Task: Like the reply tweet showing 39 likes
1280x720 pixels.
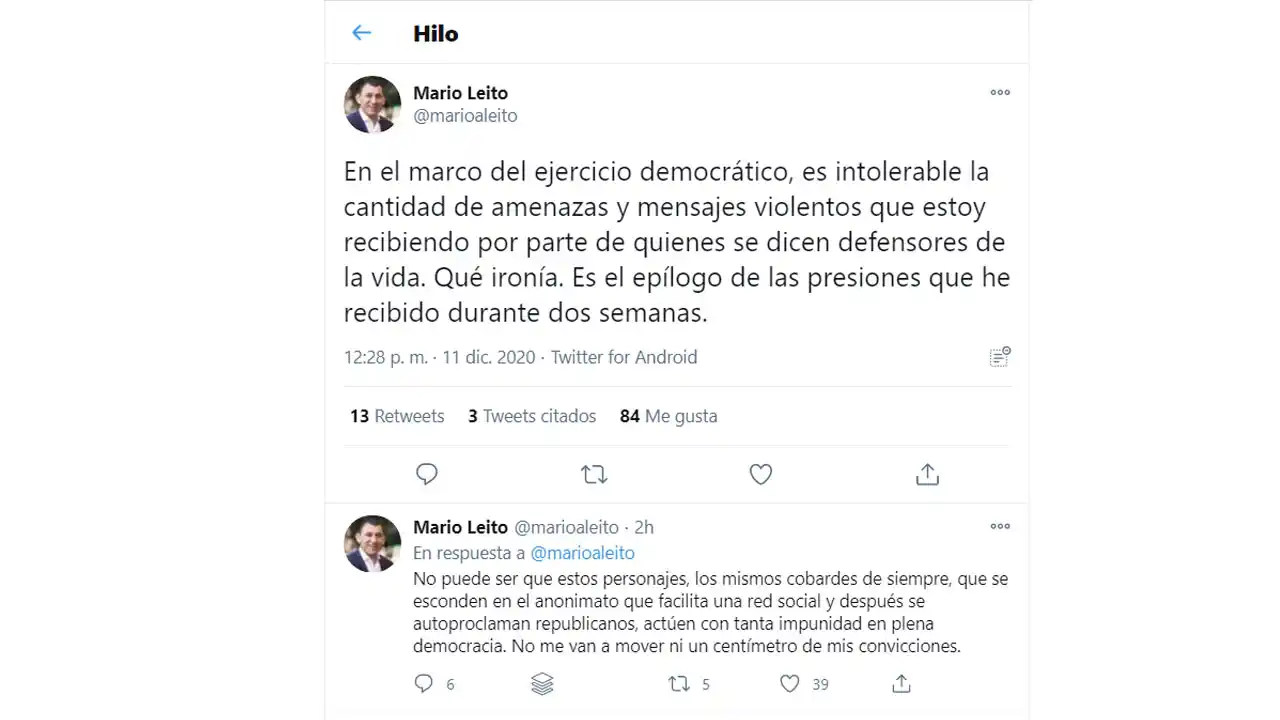Action: [x=789, y=684]
